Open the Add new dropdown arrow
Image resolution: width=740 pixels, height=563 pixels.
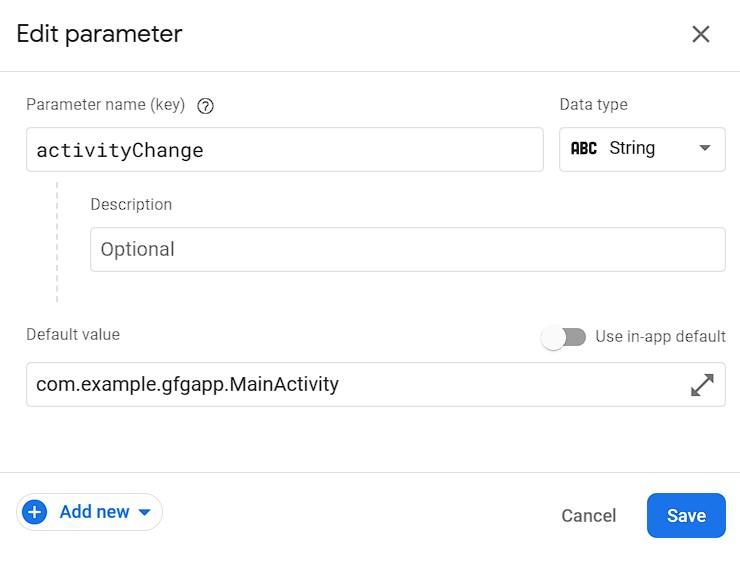pyautogui.click(x=145, y=512)
